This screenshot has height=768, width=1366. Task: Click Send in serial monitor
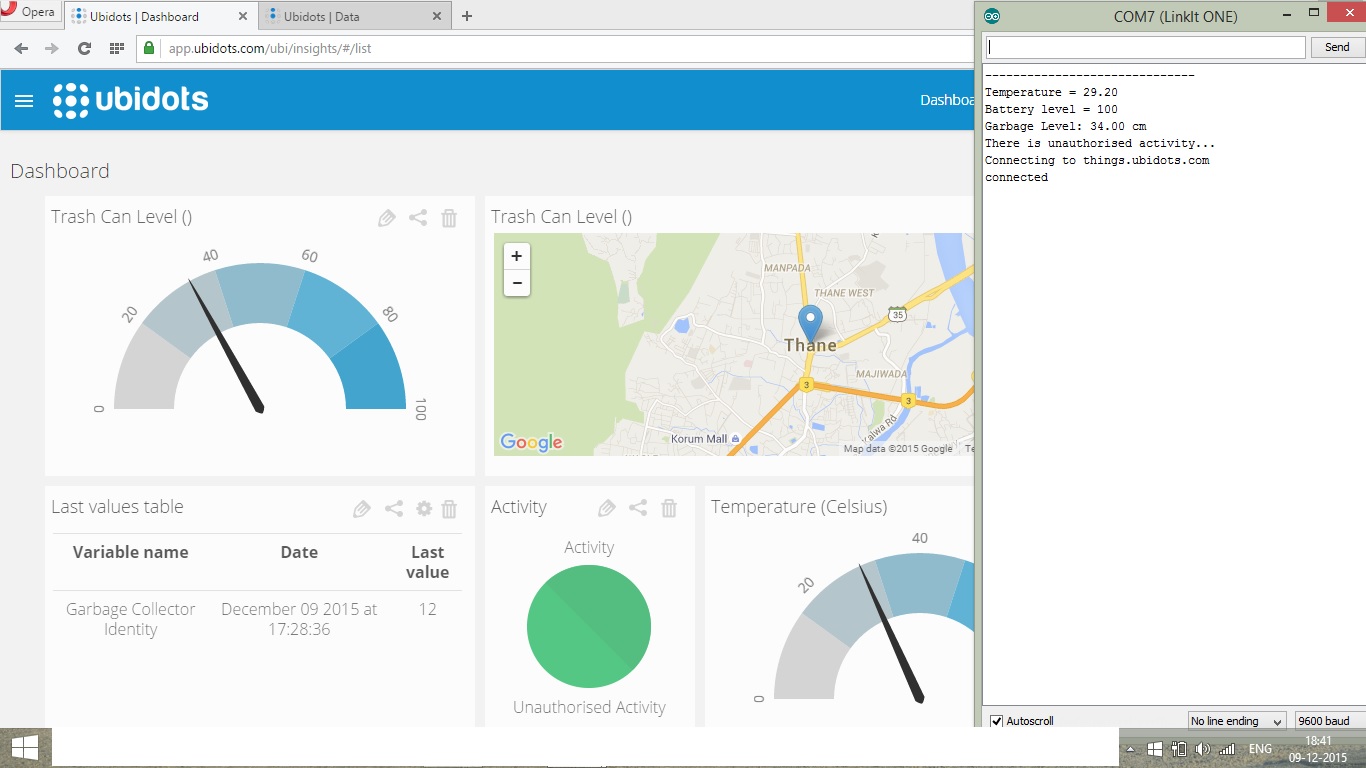(x=1337, y=47)
